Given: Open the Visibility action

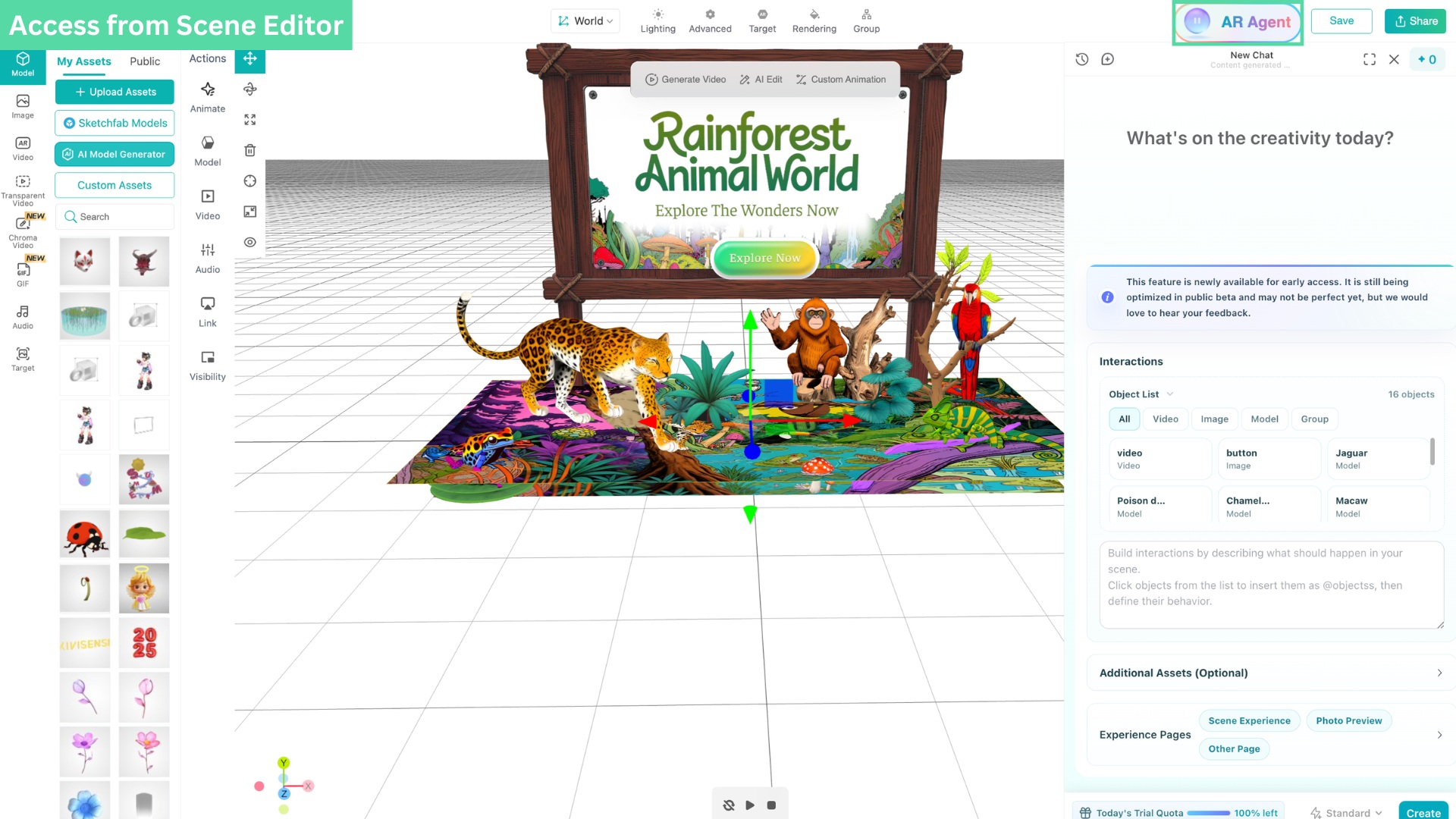Looking at the screenshot, I should click(208, 366).
